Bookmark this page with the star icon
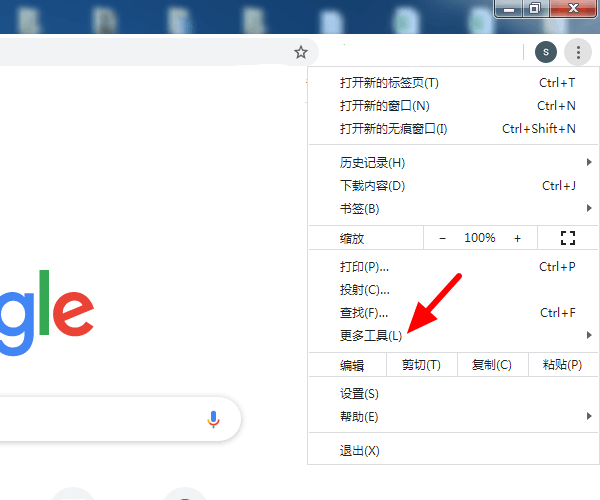 pyautogui.click(x=301, y=52)
